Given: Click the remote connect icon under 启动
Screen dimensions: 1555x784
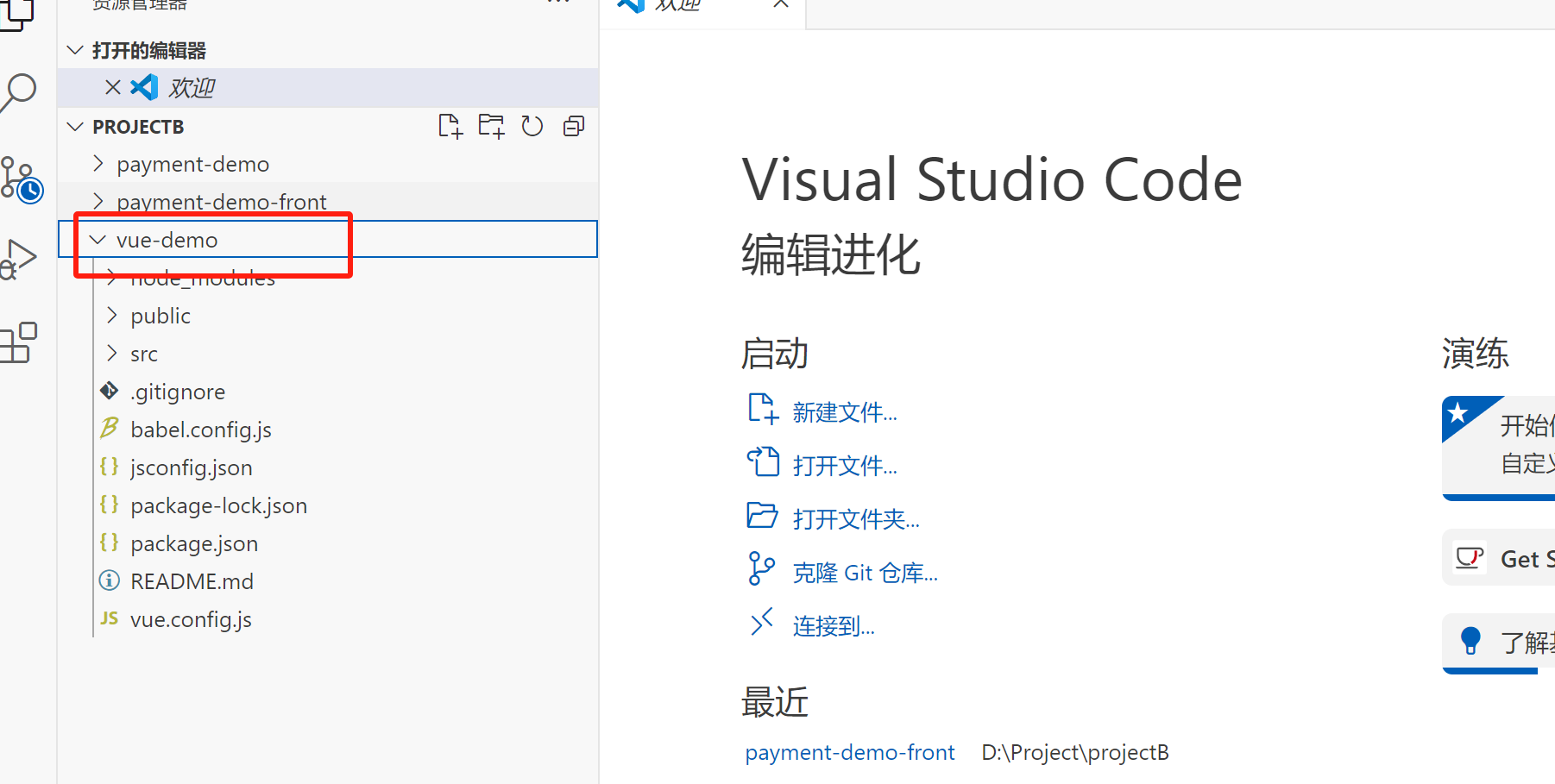Looking at the screenshot, I should (x=761, y=622).
